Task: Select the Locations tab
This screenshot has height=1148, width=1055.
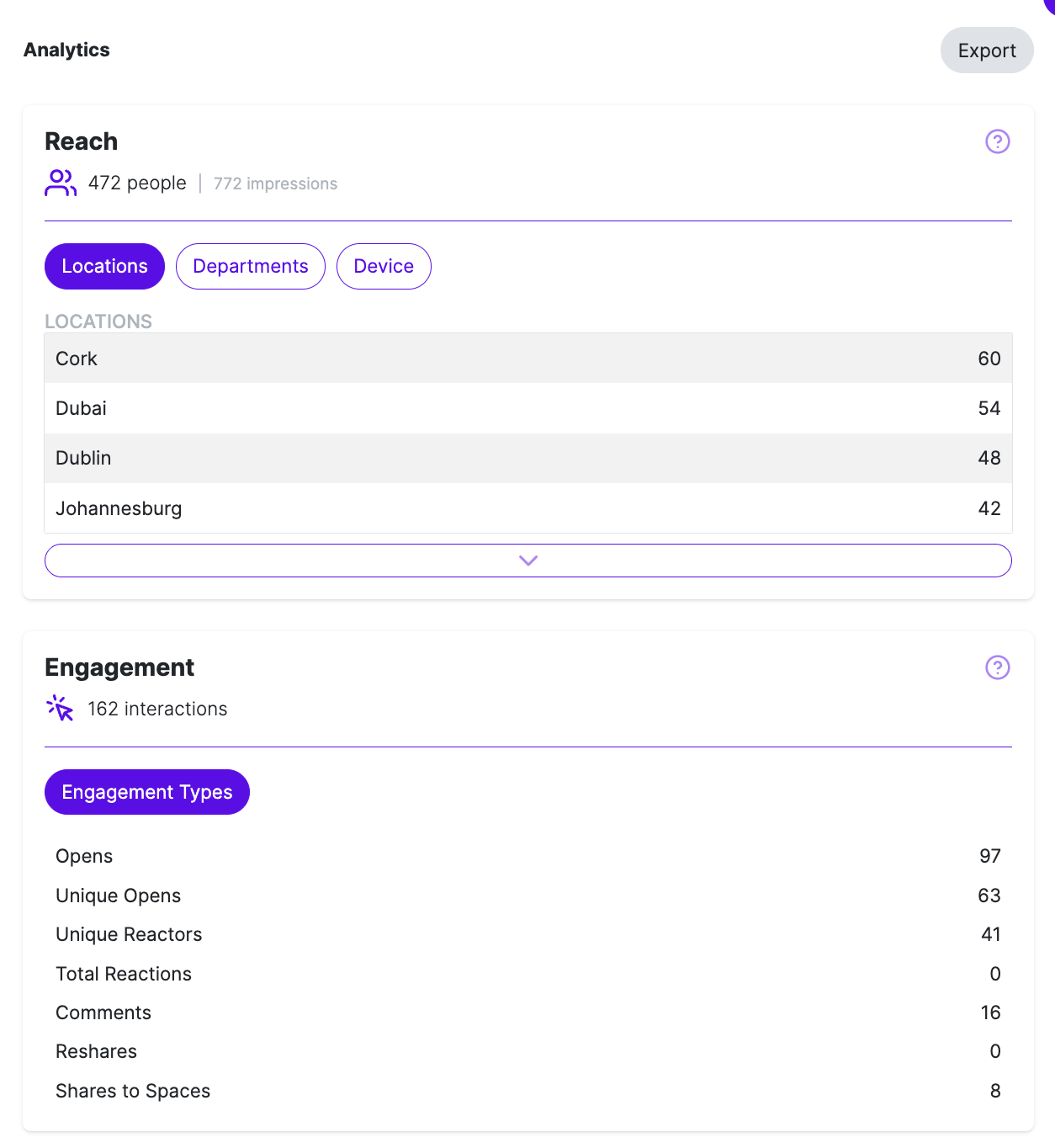Action: [x=104, y=266]
